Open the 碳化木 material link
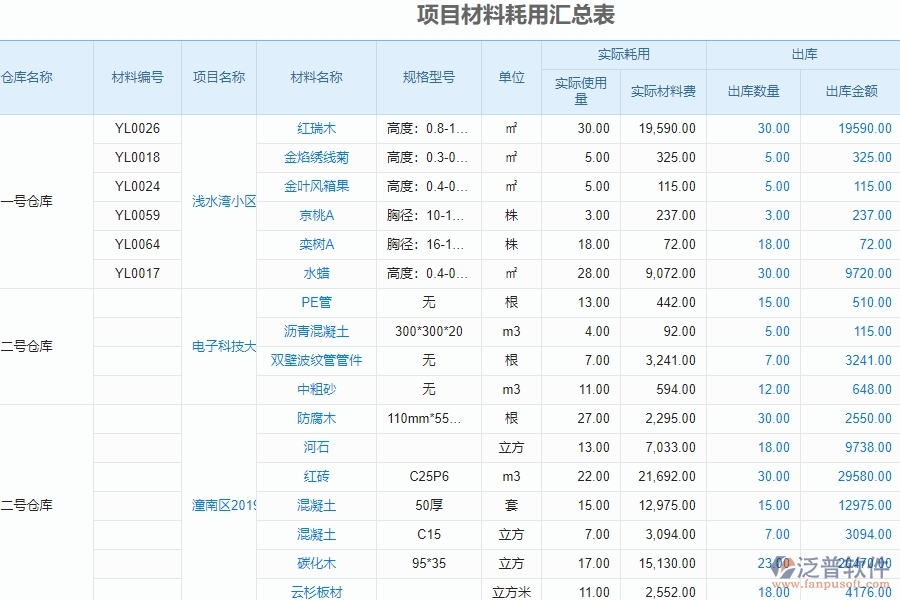The image size is (900, 600). [316, 563]
